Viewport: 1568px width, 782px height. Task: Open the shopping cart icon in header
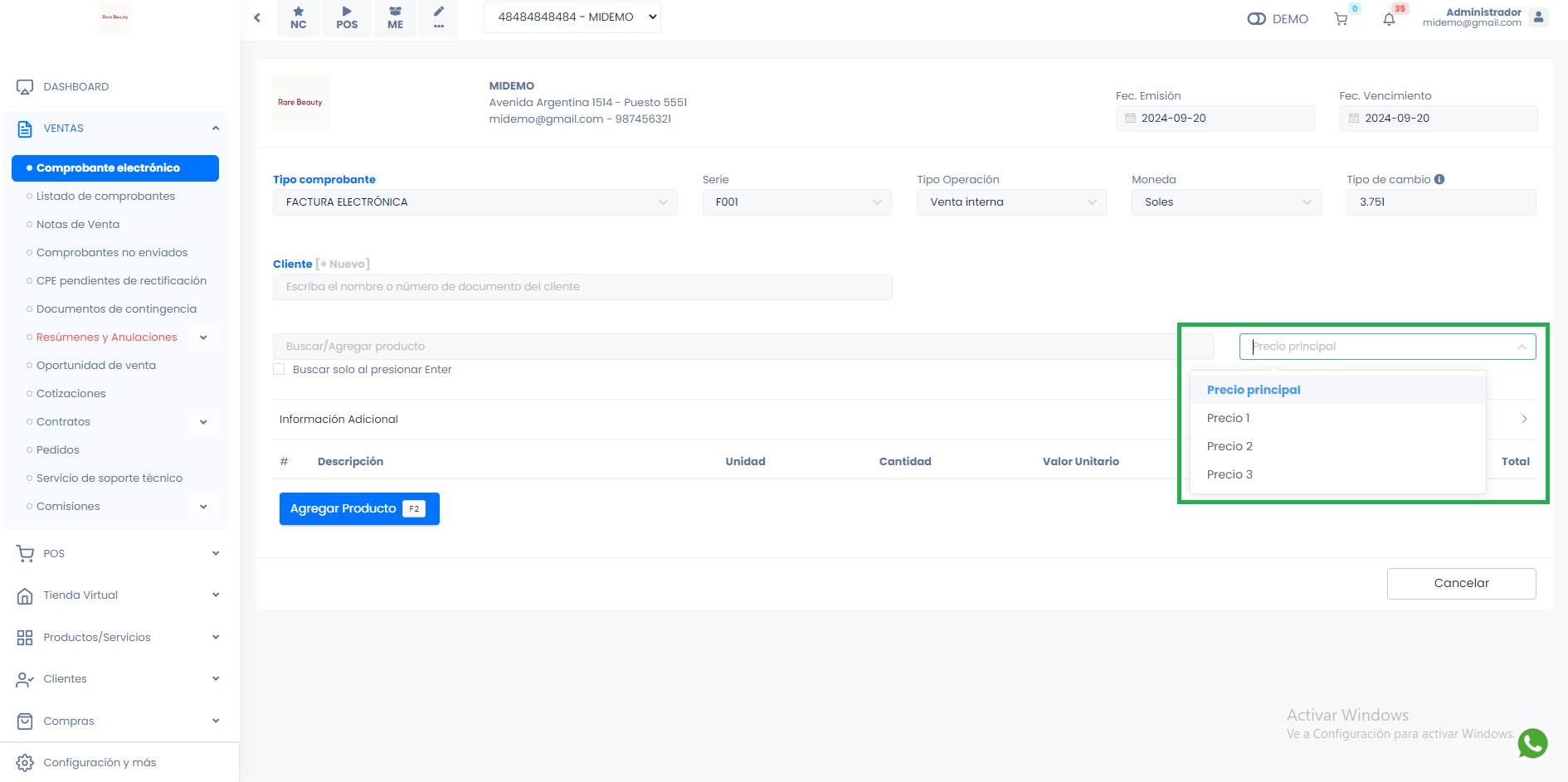pyautogui.click(x=1341, y=19)
